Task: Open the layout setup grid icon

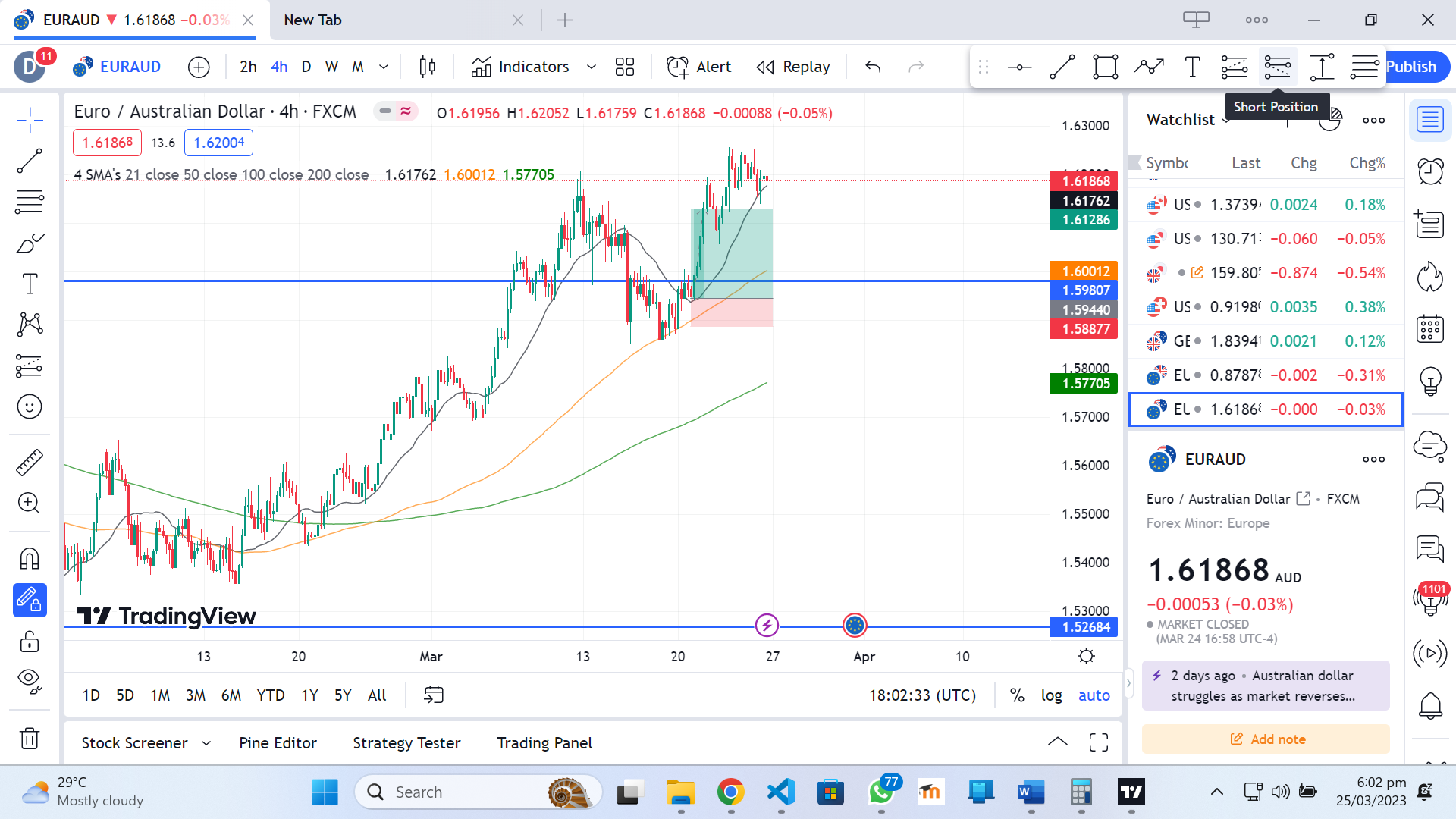Action: pos(625,67)
